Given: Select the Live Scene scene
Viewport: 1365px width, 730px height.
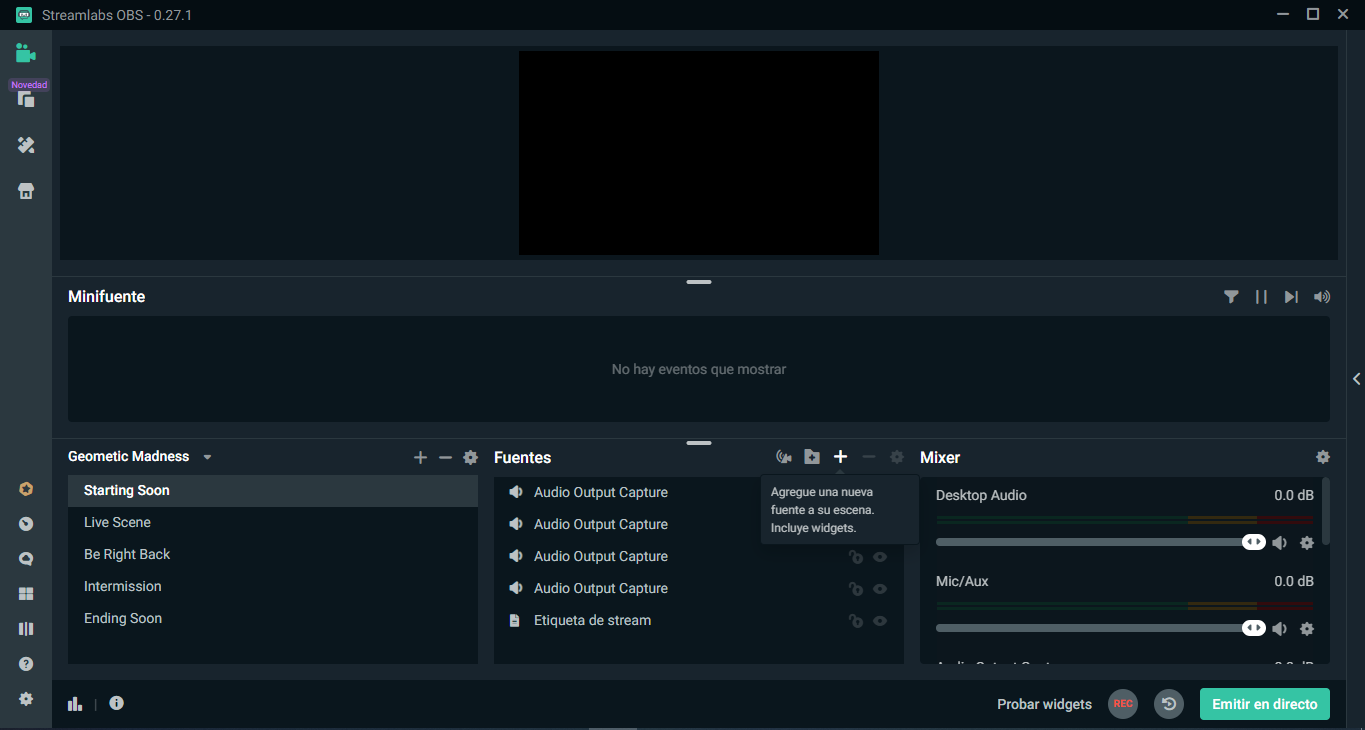Looking at the screenshot, I should [117, 522].
